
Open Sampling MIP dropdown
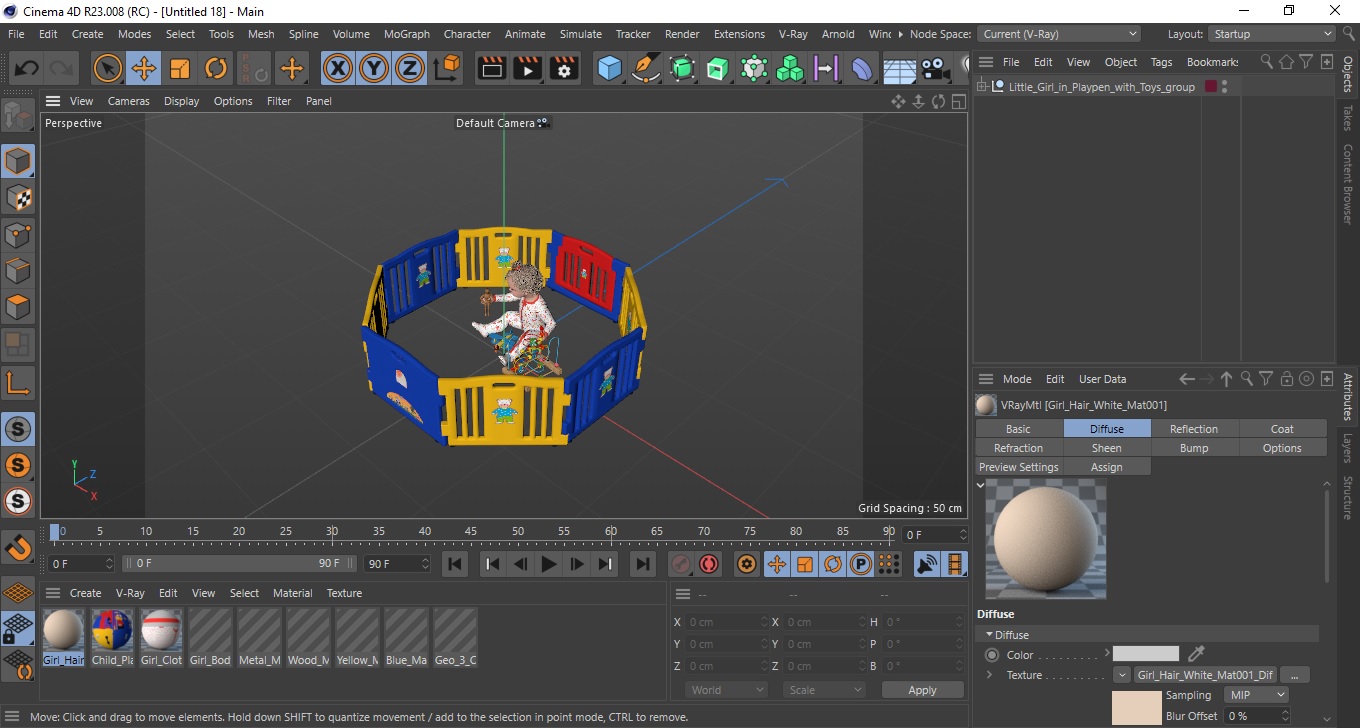coord(1258,695)
